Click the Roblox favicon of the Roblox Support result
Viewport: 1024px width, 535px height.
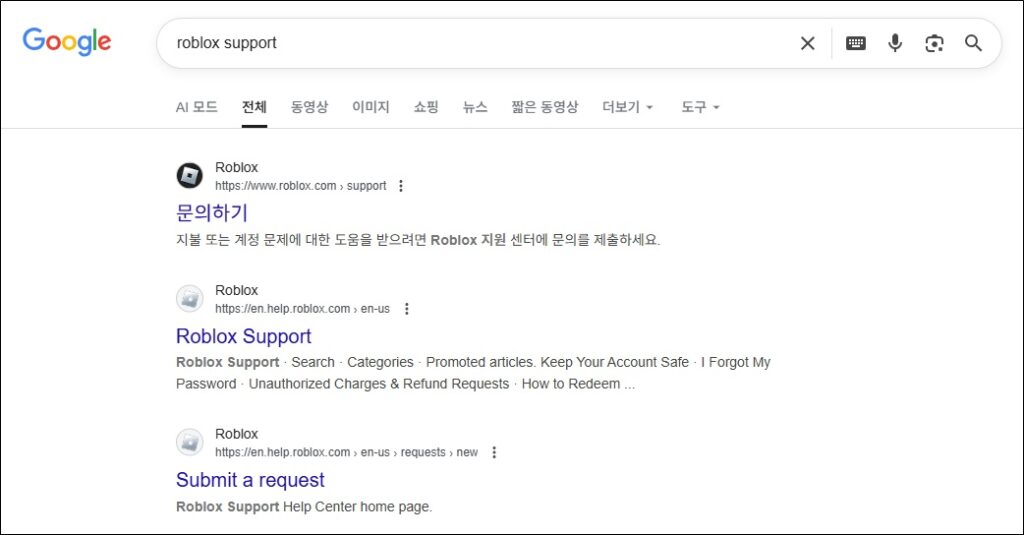point(189,299)
